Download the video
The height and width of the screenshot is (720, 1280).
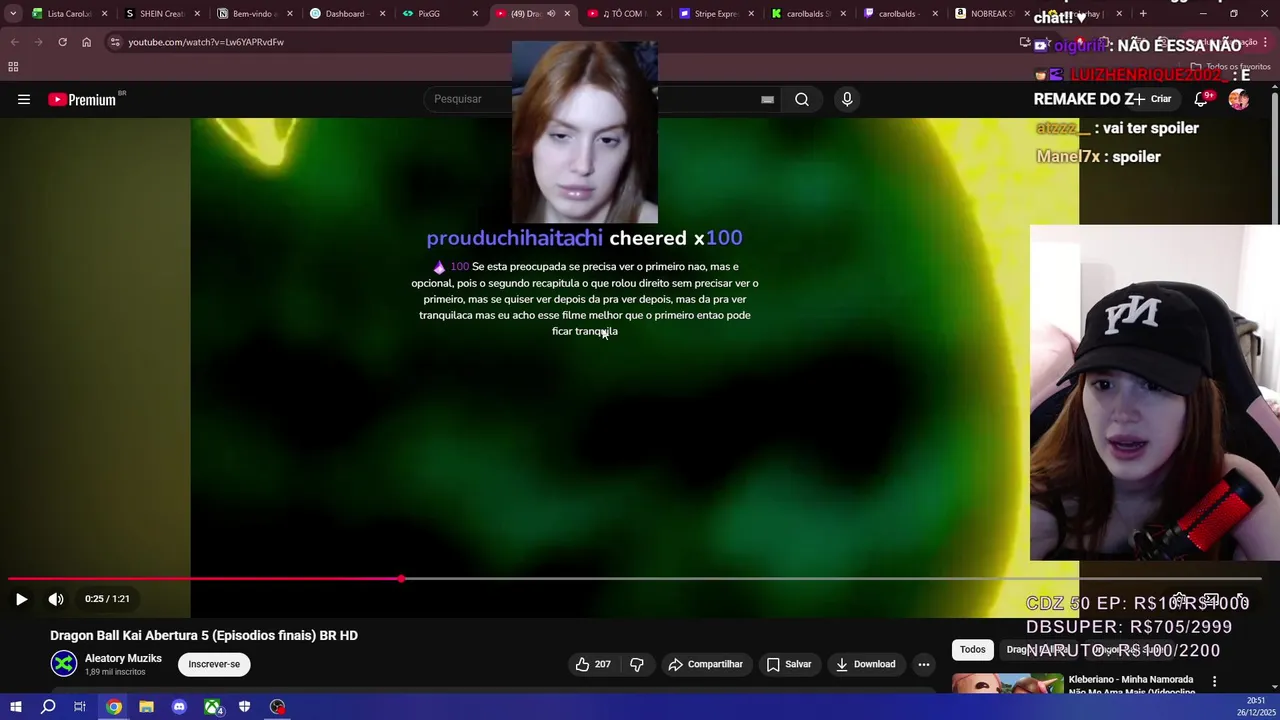coord(865,664)
